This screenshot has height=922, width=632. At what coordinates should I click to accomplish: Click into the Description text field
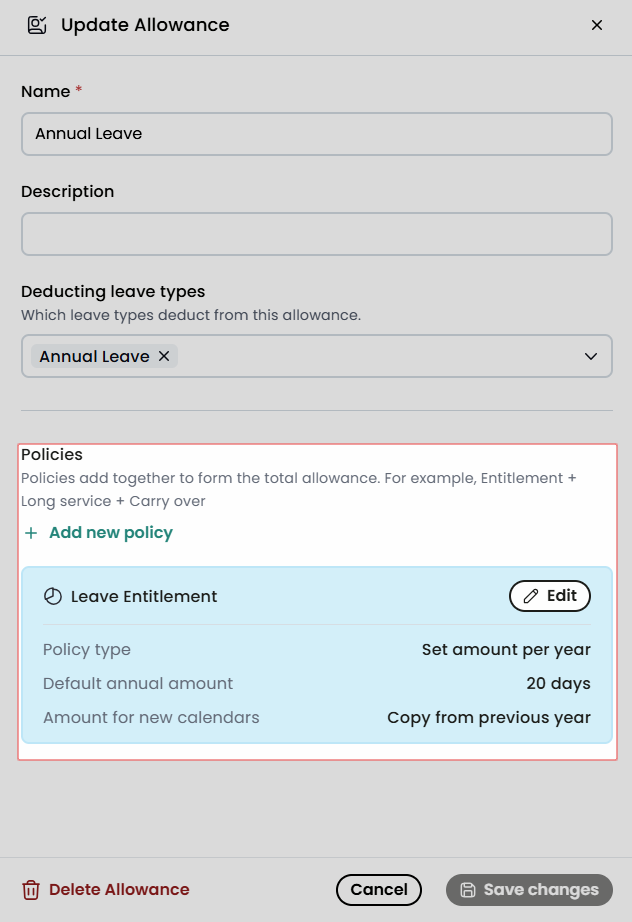[317, 234]
